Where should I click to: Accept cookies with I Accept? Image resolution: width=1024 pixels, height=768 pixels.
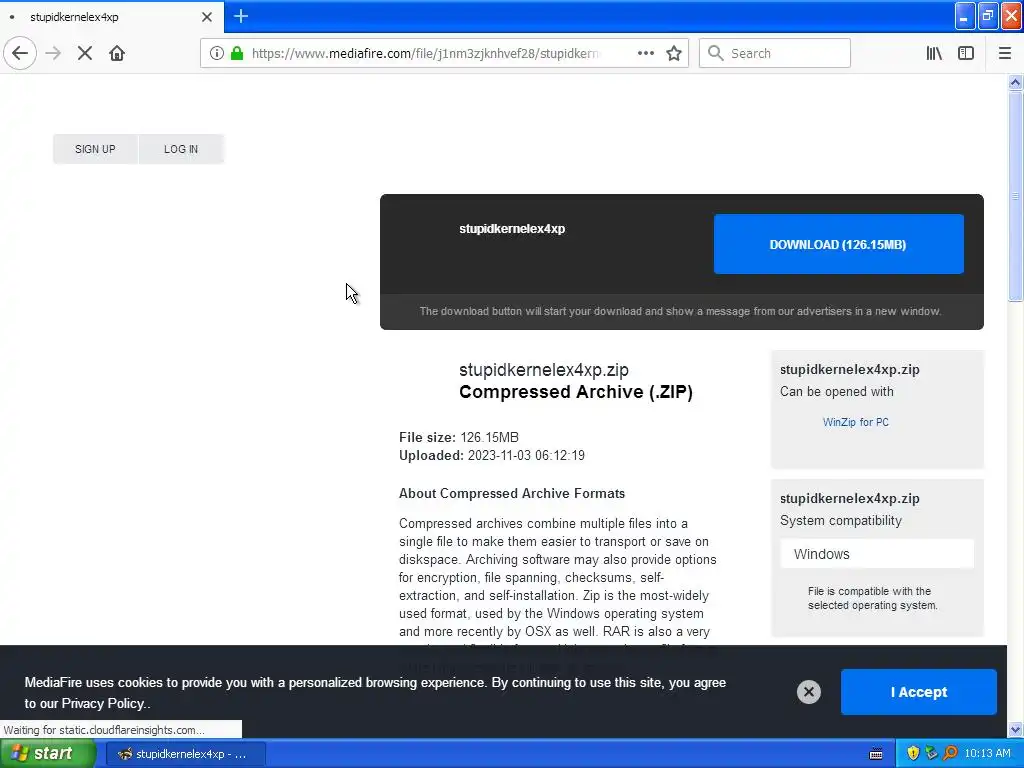[x=919, y=692]
